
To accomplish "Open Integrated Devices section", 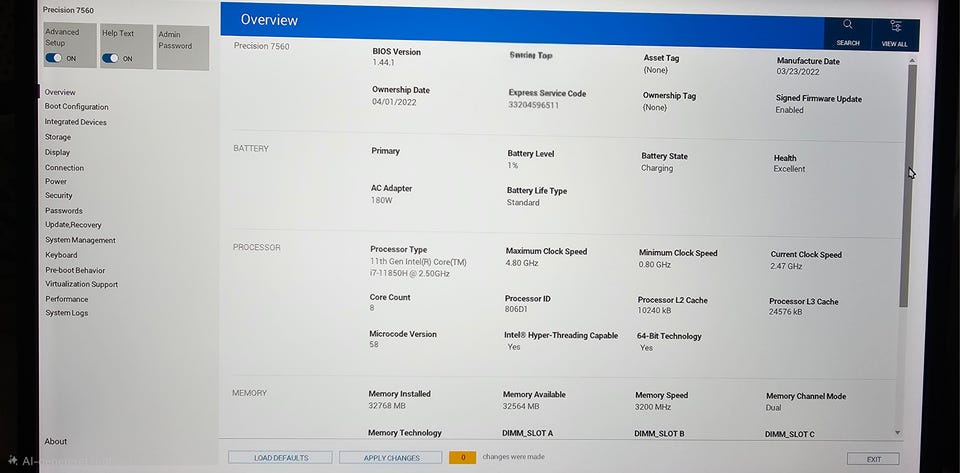I will click(x=75, y=122).
